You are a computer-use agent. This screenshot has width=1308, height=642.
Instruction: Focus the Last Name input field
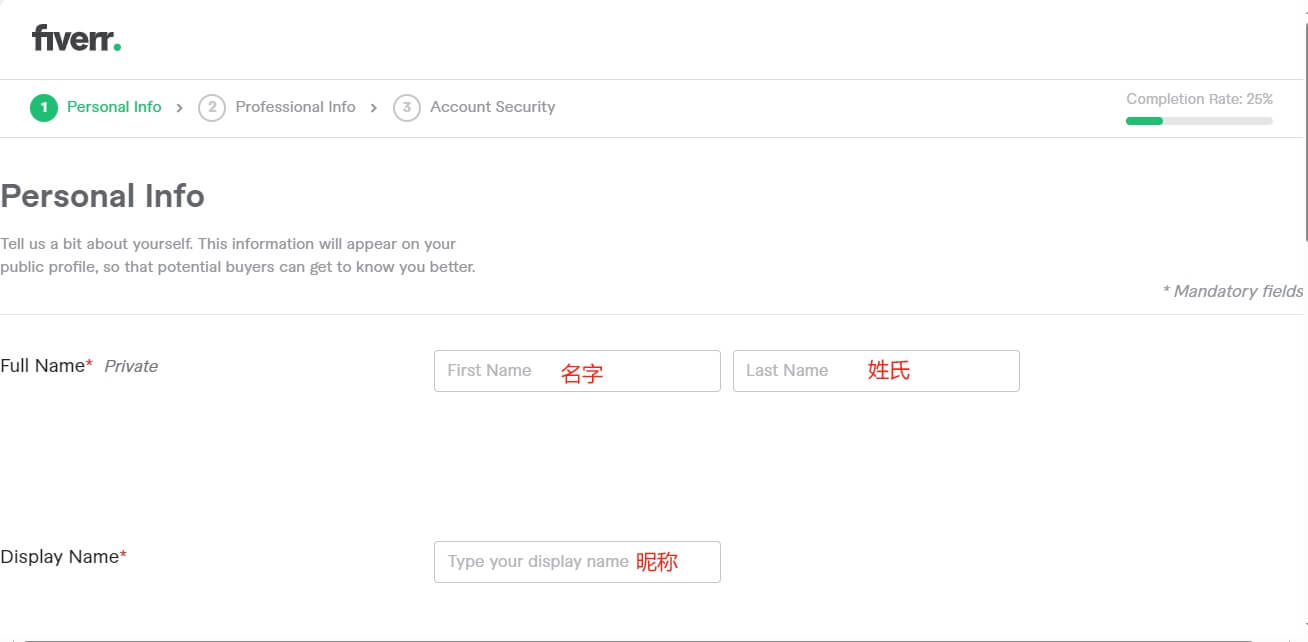point(876,371)
